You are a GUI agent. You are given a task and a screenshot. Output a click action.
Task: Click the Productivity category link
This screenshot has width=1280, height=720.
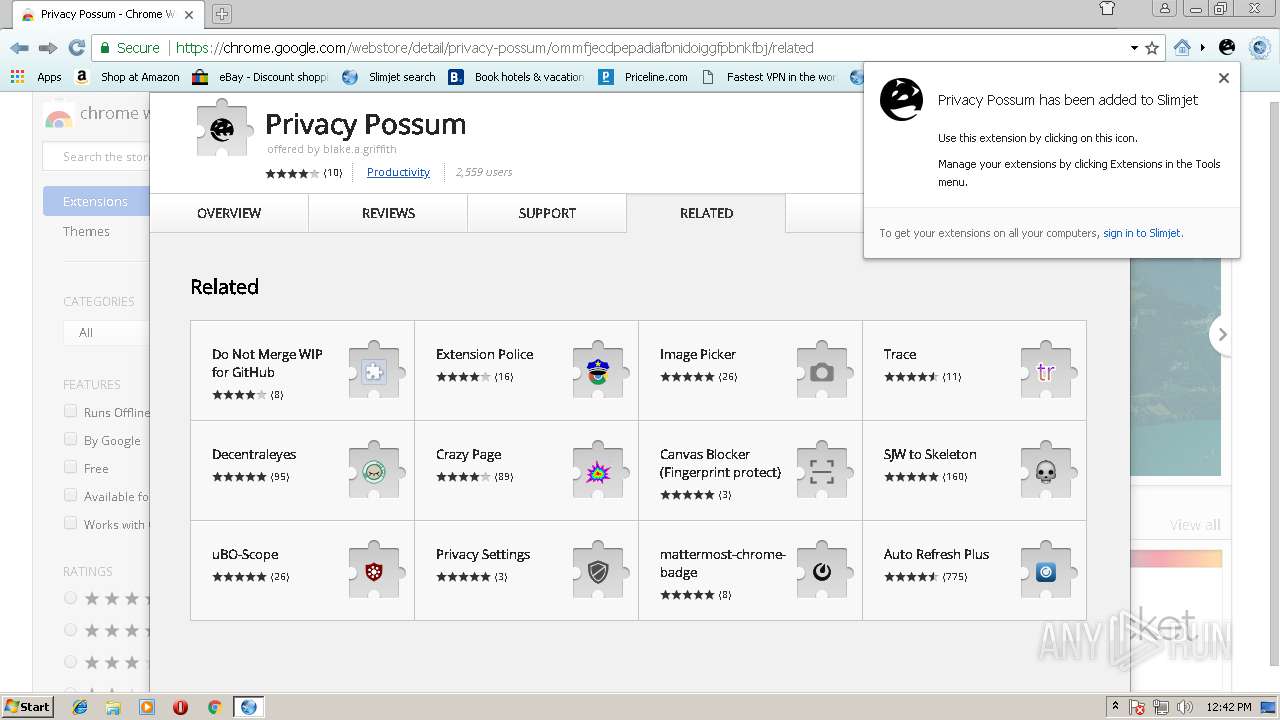coord(398,172)
